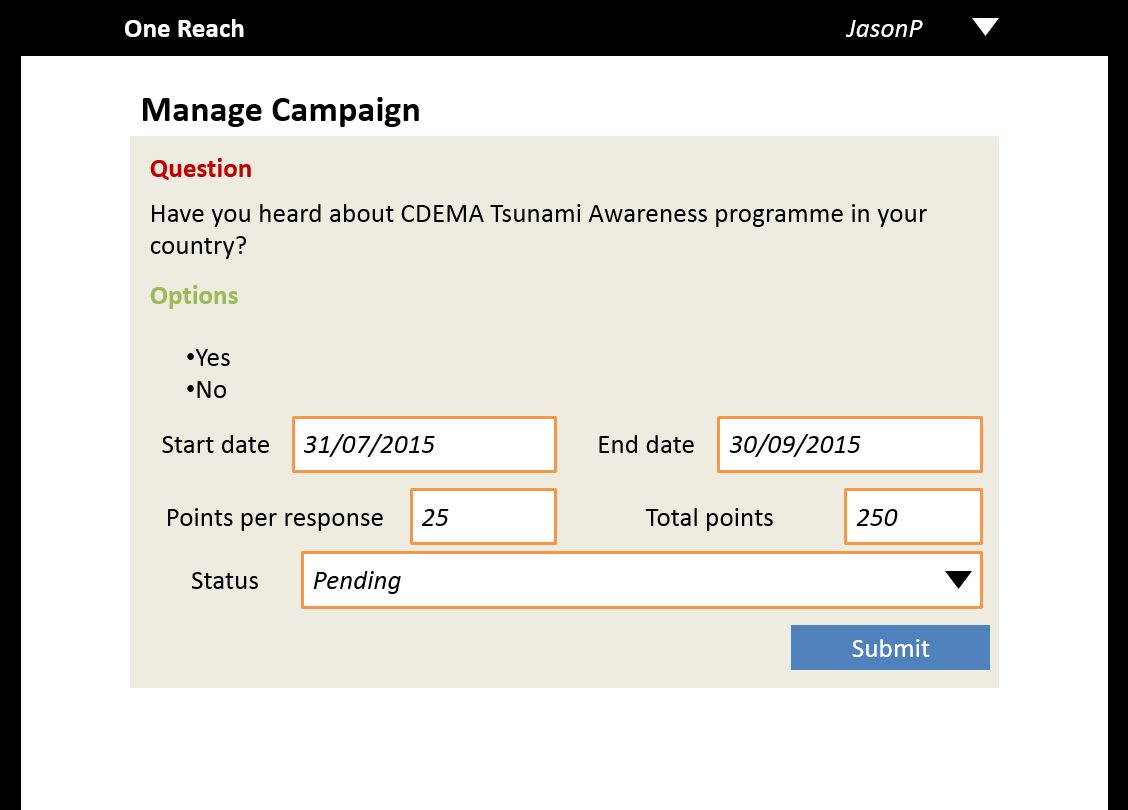Click into the End date field

coord(849,445)
